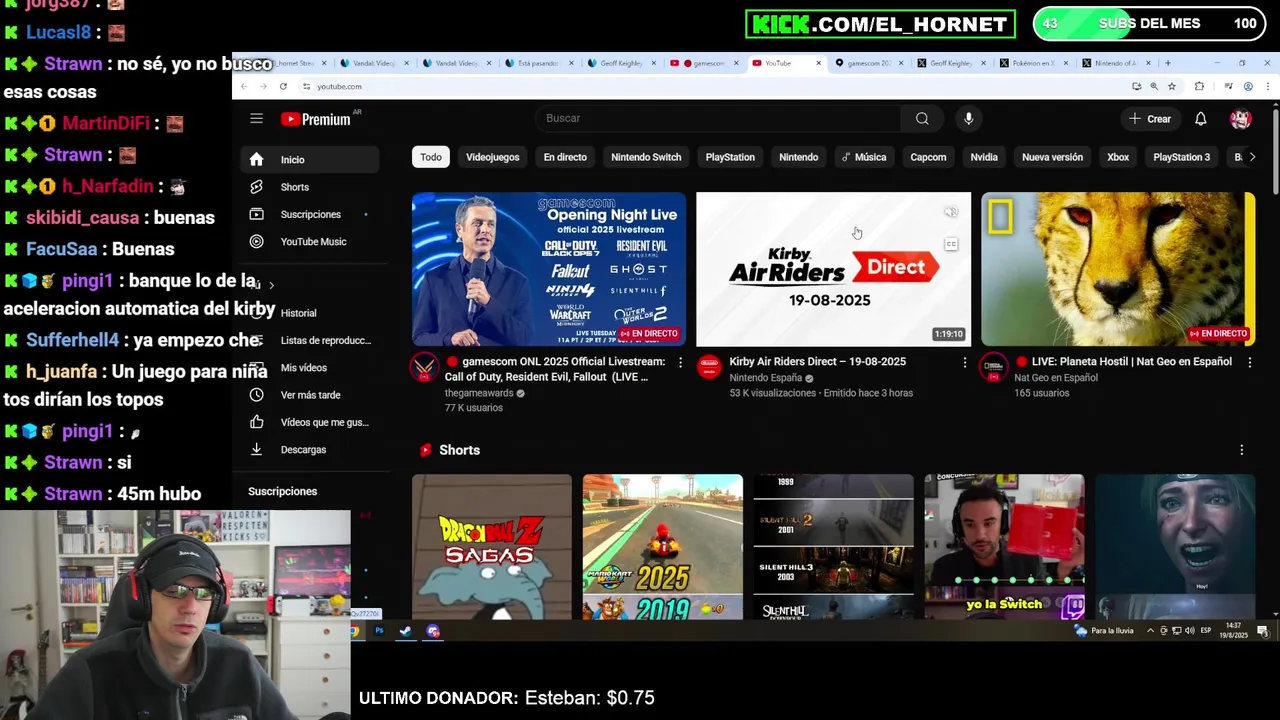
Task: Open a new browser tab
Action: click(1167, 63)
